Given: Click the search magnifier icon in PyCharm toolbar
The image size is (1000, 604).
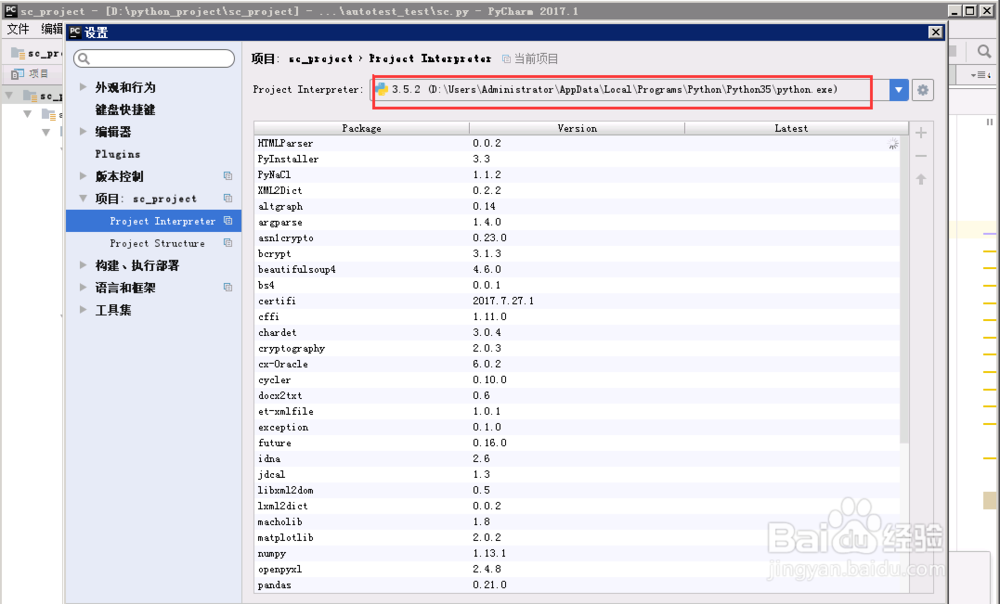Looking at the screenshot, I should [x=983, y=52].
